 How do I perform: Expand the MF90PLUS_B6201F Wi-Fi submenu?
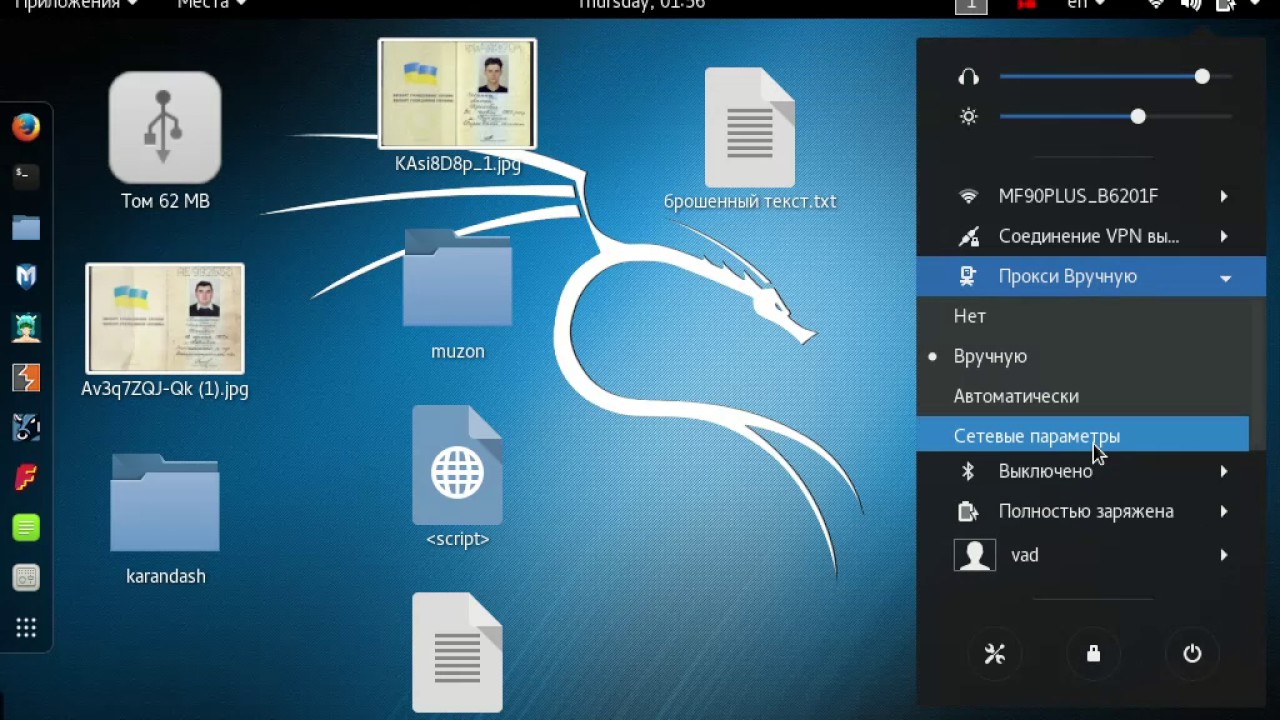(x=1091, y=196)
